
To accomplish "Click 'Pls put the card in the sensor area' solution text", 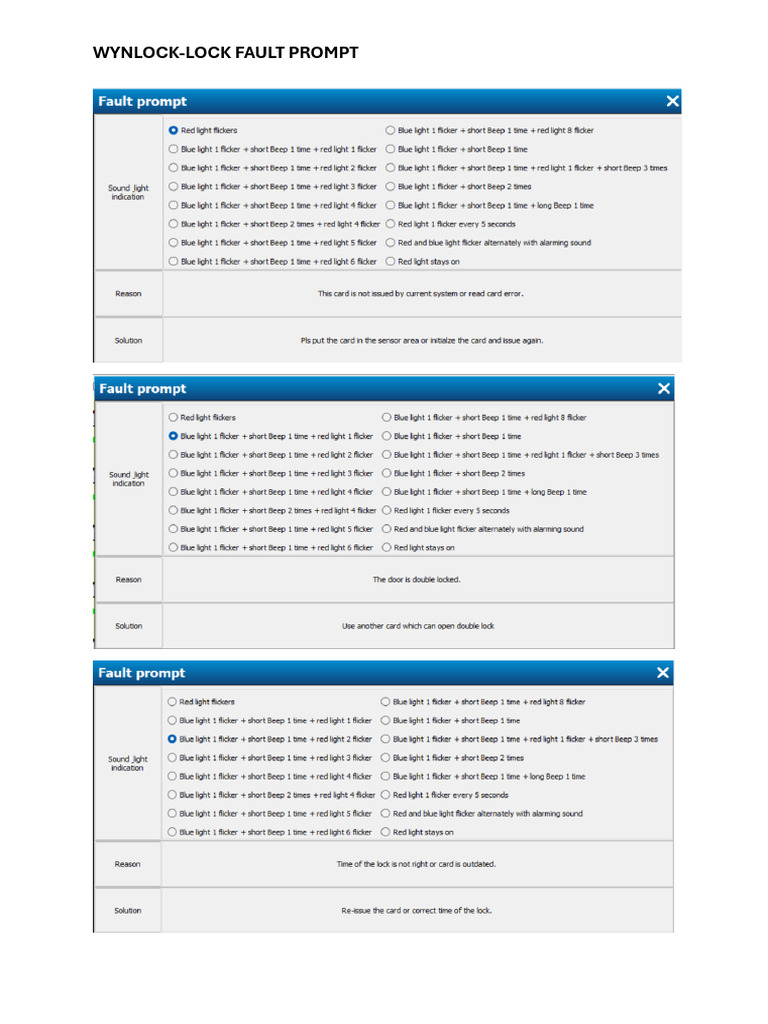I will tap(422, 340).
